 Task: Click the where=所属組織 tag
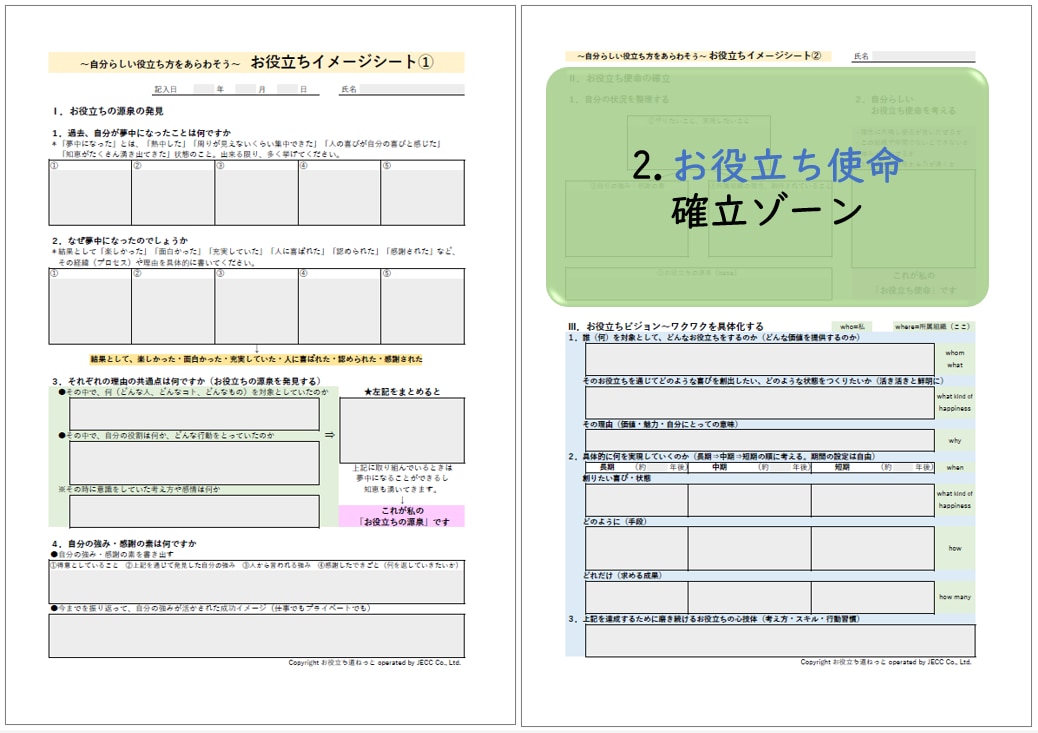click(932, 326)
